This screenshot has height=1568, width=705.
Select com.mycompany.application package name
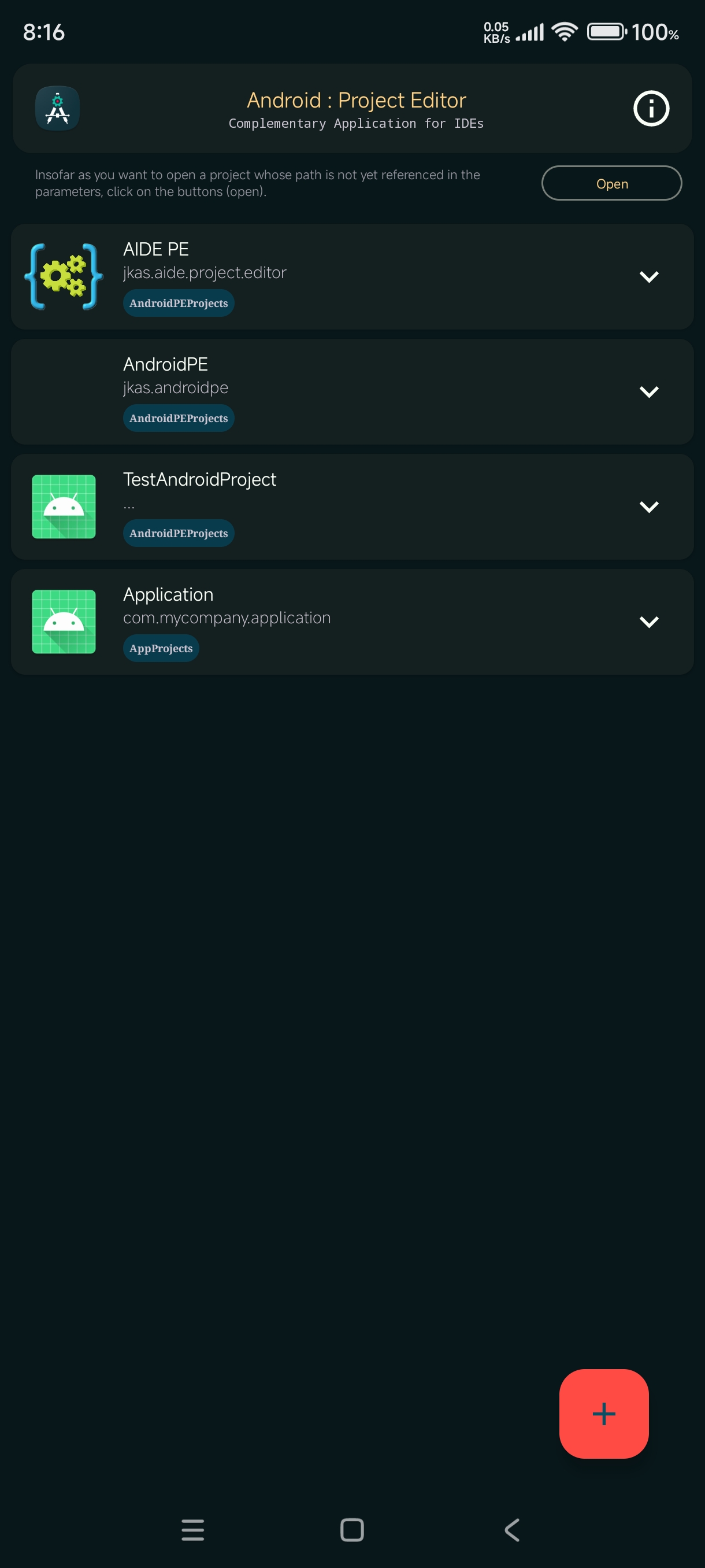tap(227, 618)
